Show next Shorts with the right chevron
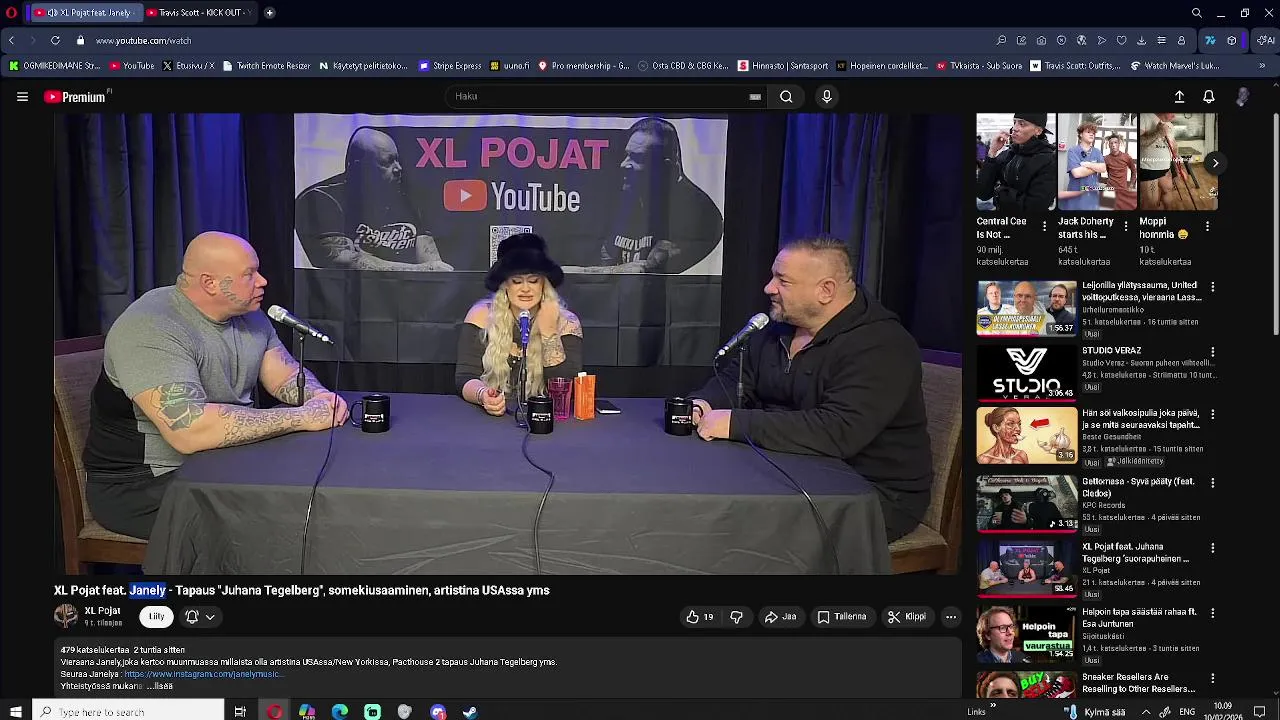The image size is (1280, 720). coord(1215,163)
